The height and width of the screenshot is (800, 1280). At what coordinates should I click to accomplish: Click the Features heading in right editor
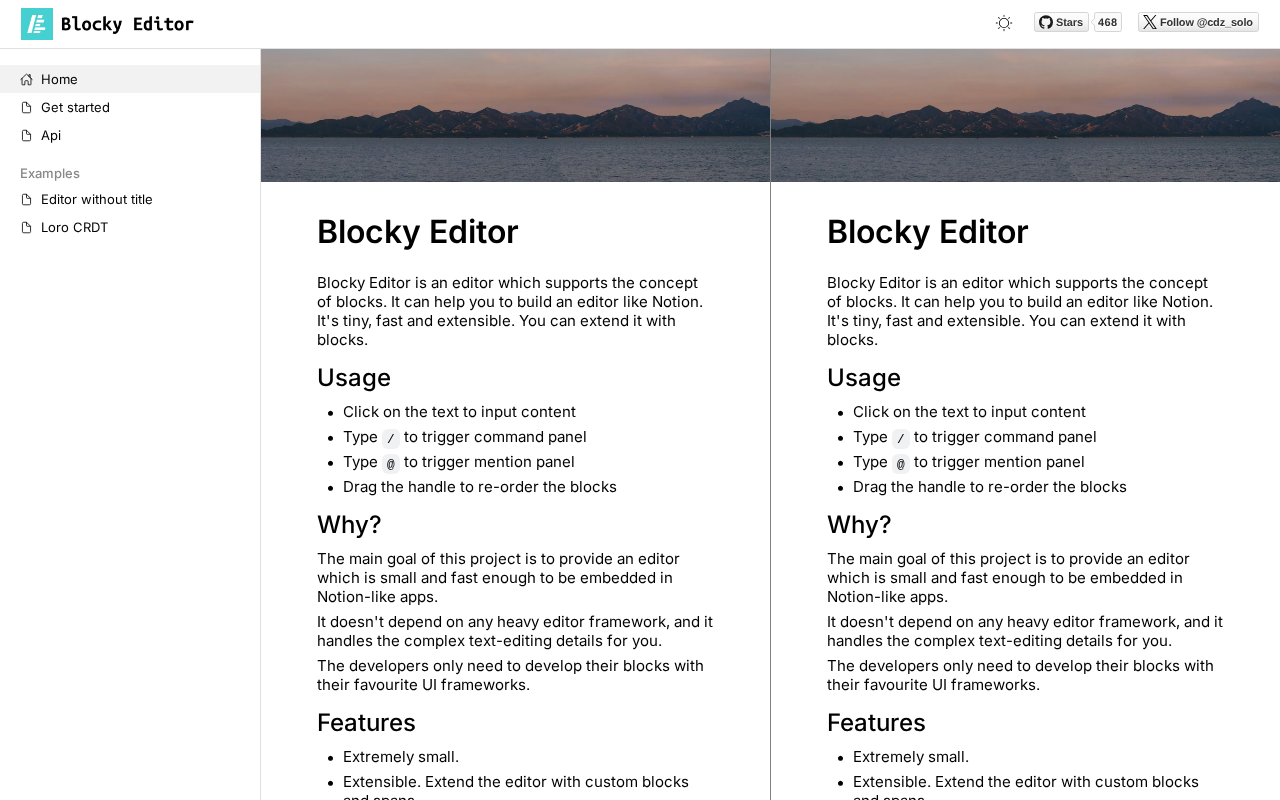tap(876, 722)
